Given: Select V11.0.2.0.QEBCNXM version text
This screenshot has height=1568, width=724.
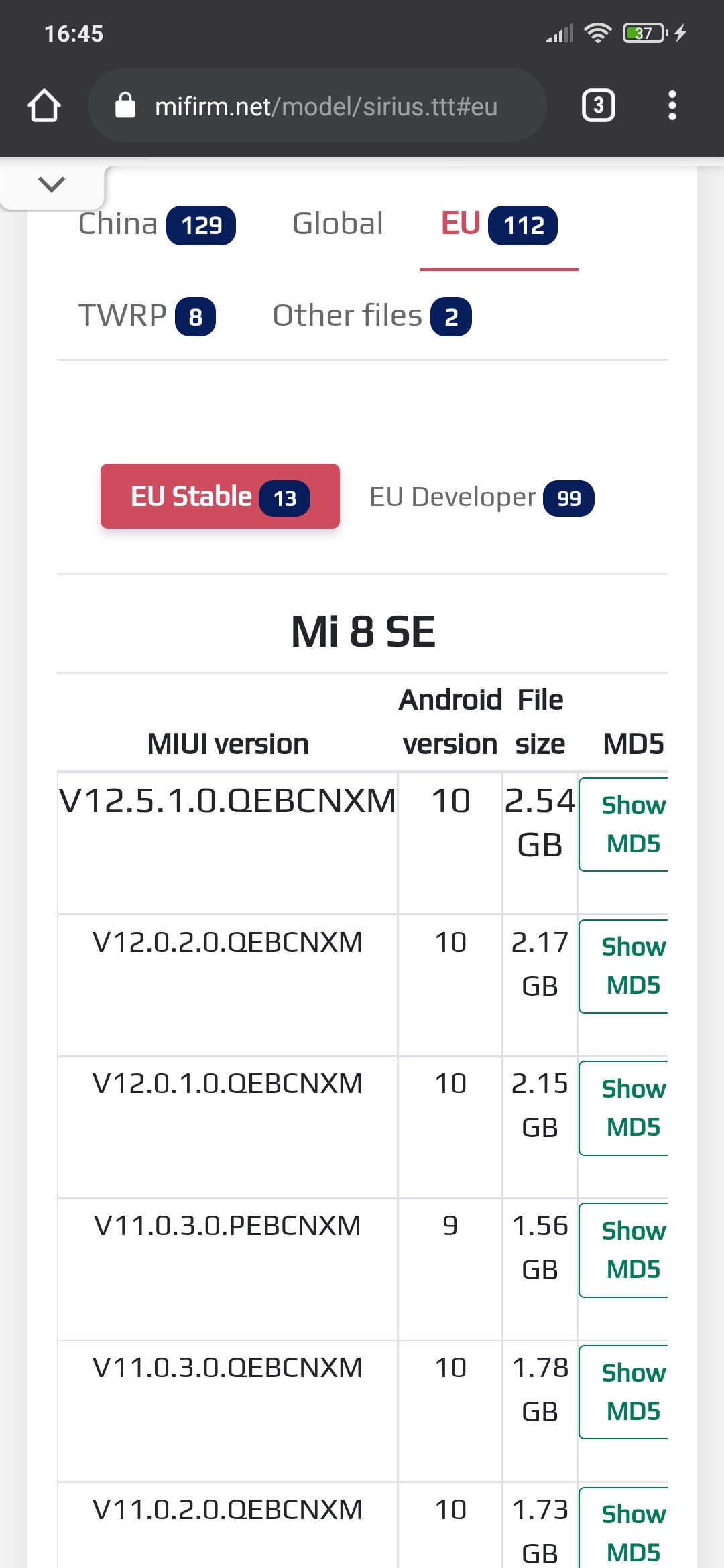Looking at the screenshot, I should pos(227,1510).
